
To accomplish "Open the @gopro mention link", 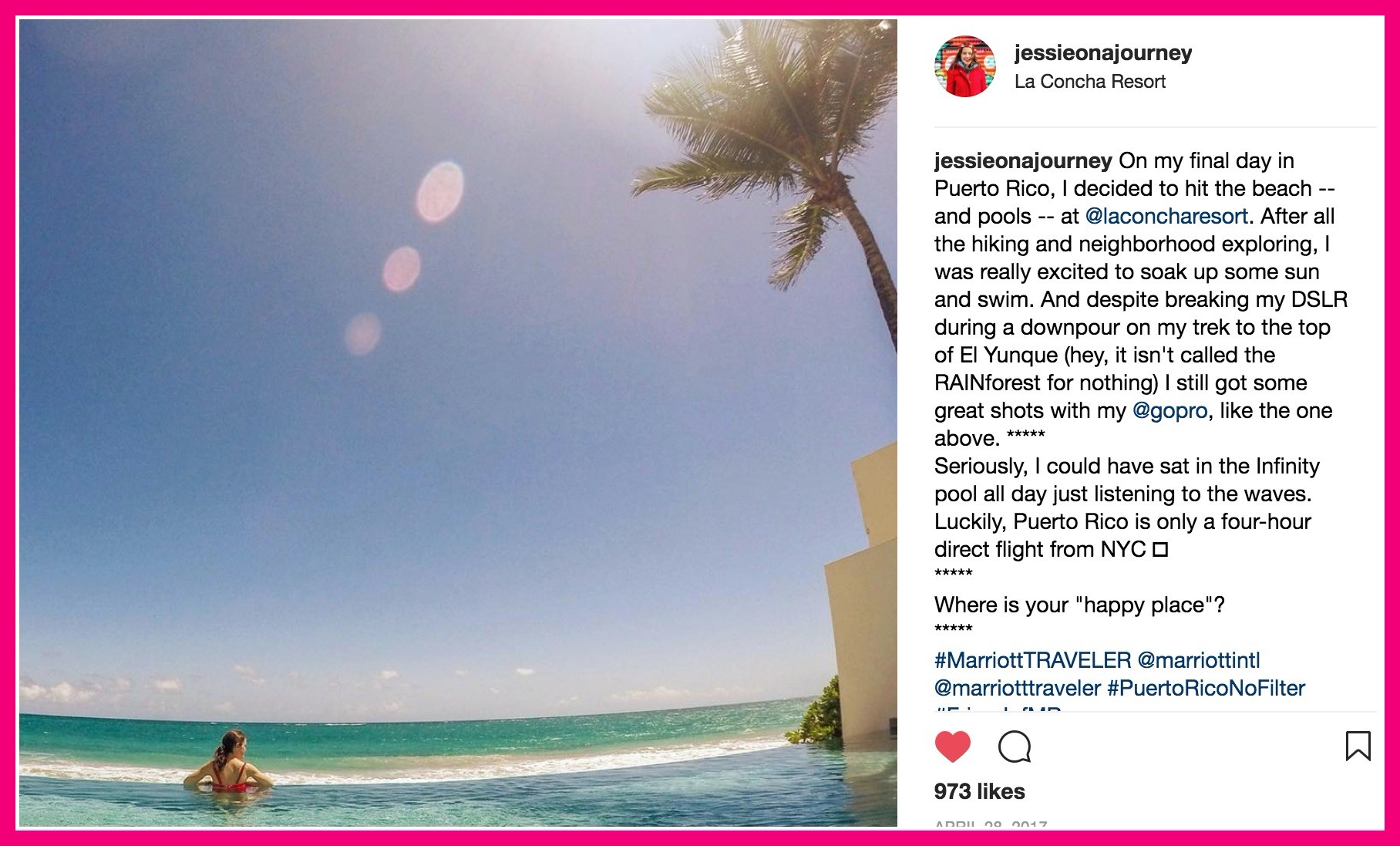I will 1169,411.
